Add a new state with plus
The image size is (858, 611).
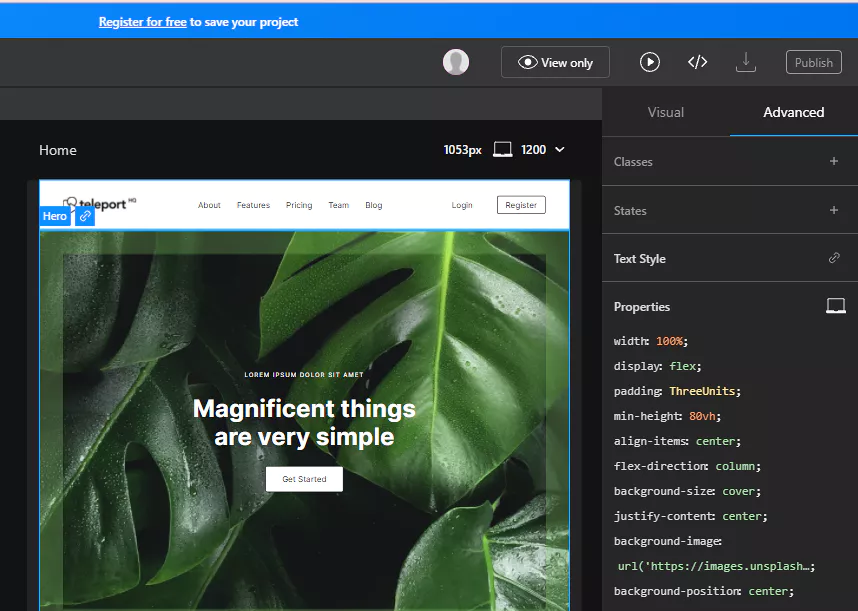coord(834,210)
